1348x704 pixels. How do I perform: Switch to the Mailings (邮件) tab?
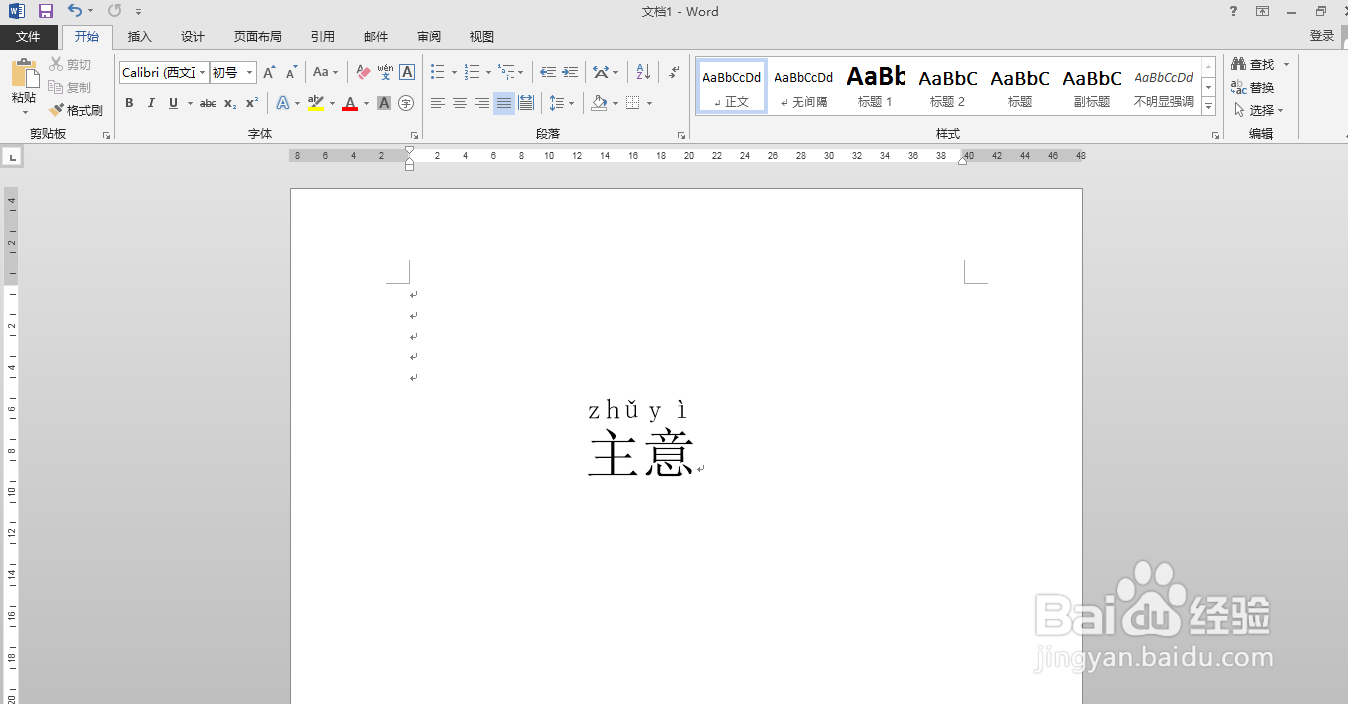[376, 37]
